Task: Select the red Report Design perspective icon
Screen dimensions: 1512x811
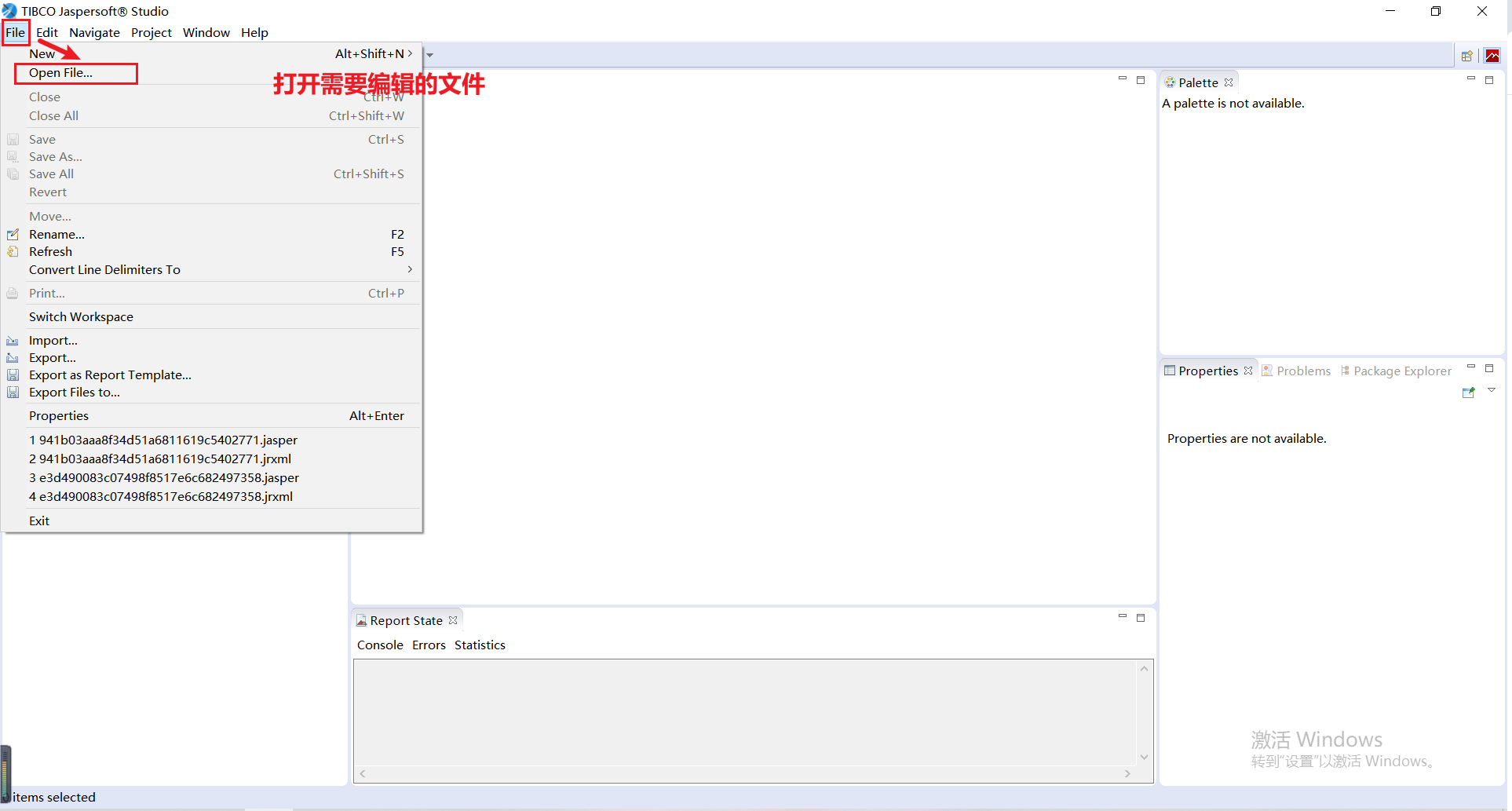Action: (1492, 56)
